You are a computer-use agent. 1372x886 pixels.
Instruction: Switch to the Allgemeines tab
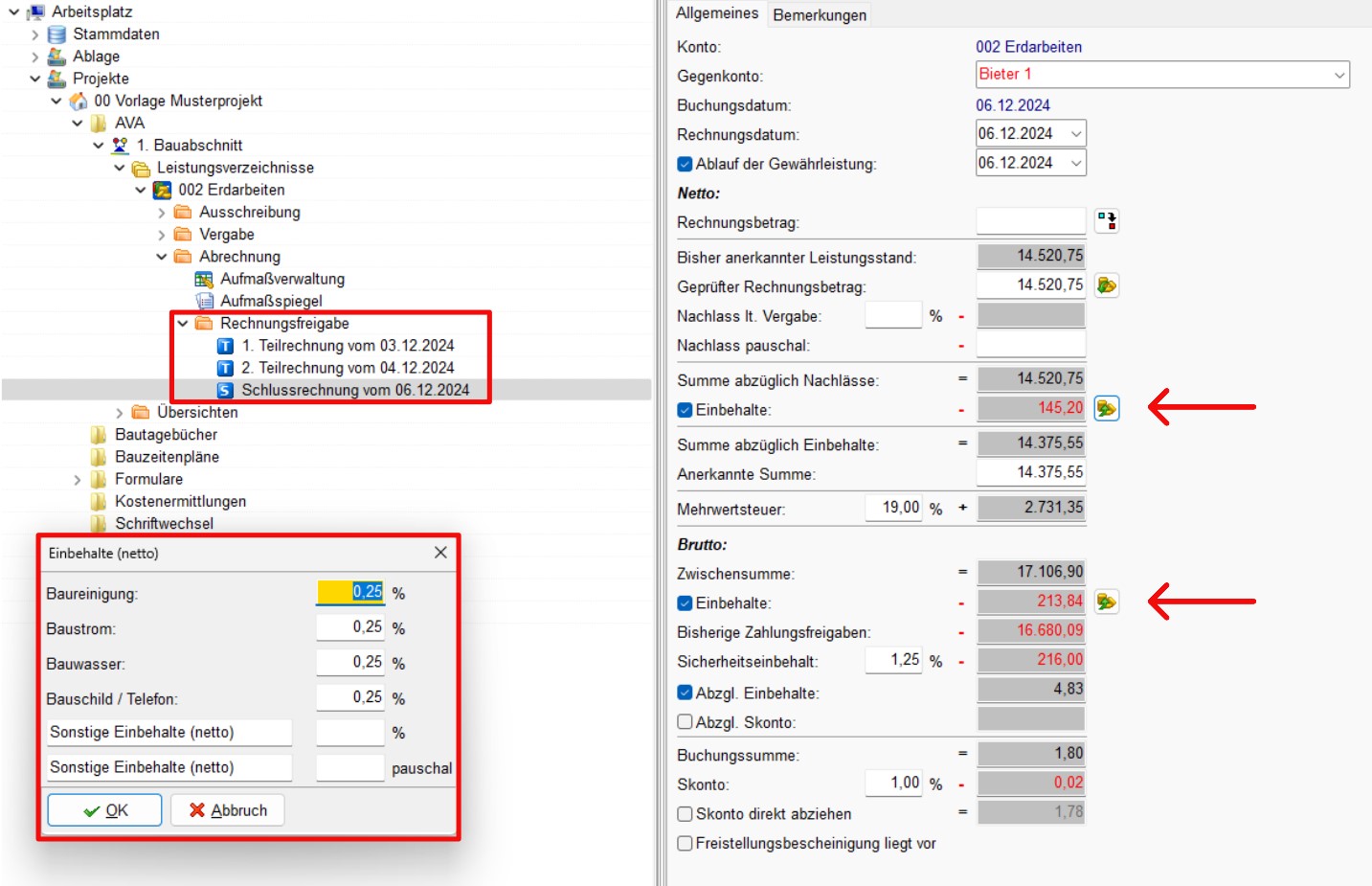pos(716,13)
